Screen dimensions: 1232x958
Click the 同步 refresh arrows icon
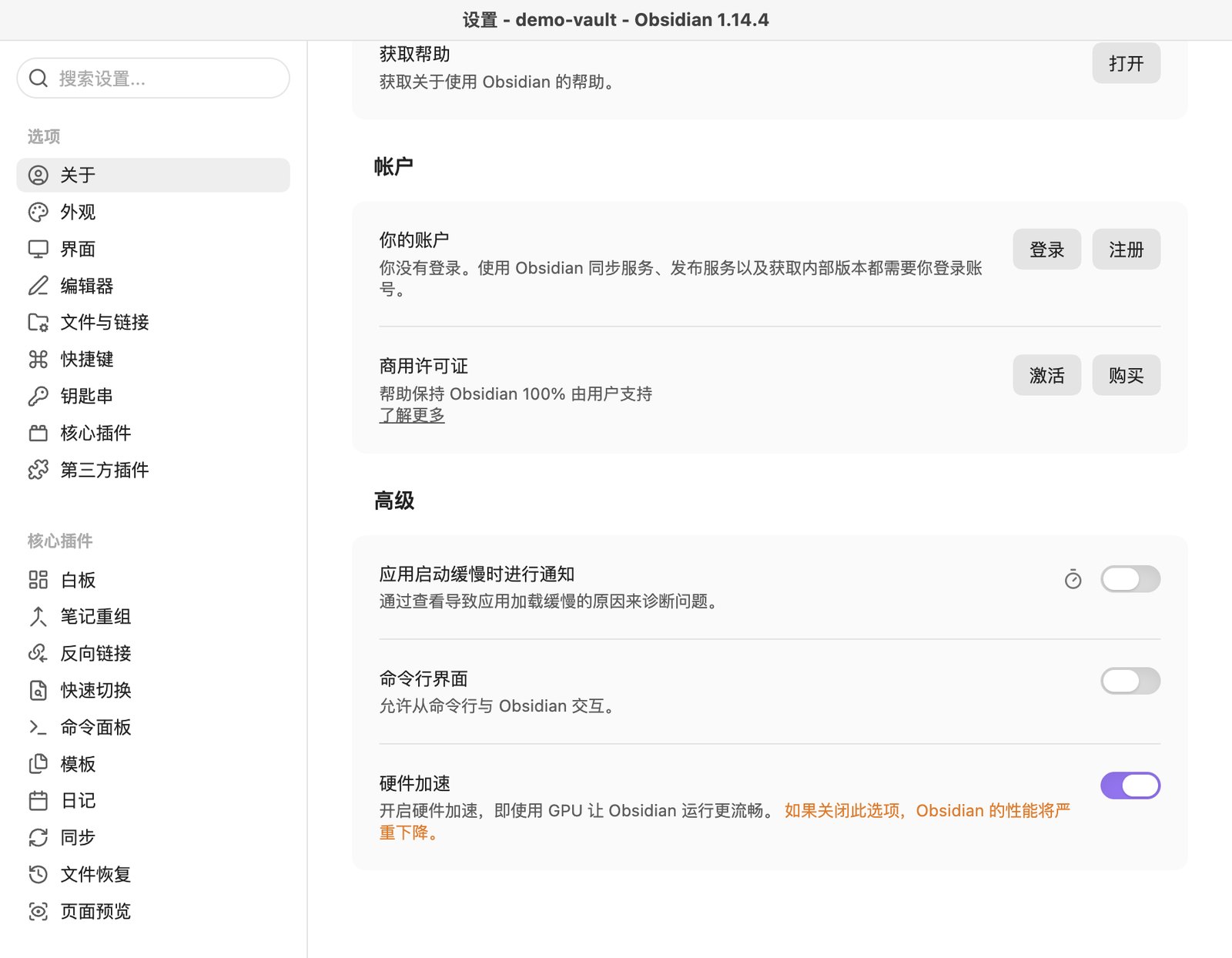point(38,837)
